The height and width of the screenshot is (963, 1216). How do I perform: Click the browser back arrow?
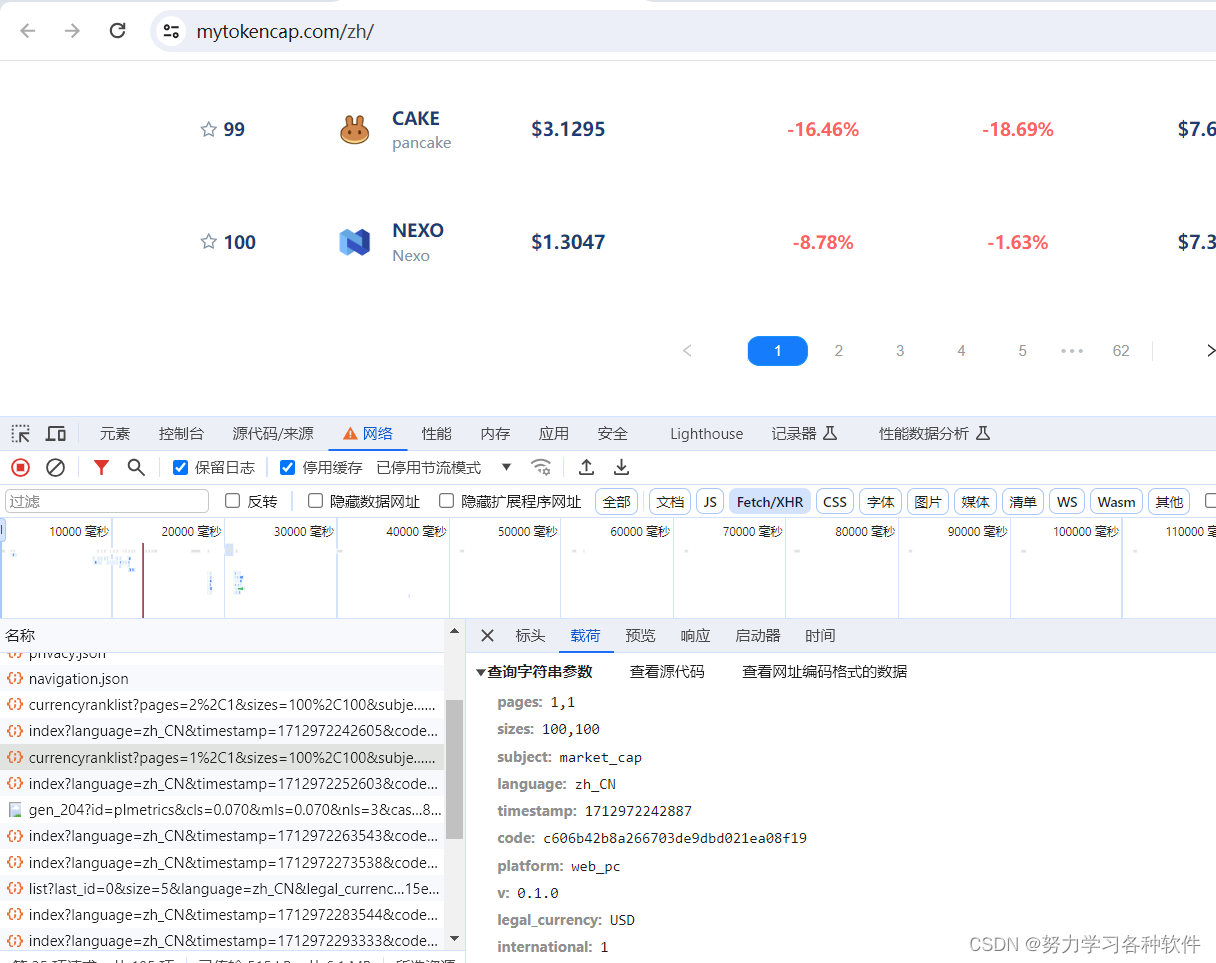click(x=28, y=31)
